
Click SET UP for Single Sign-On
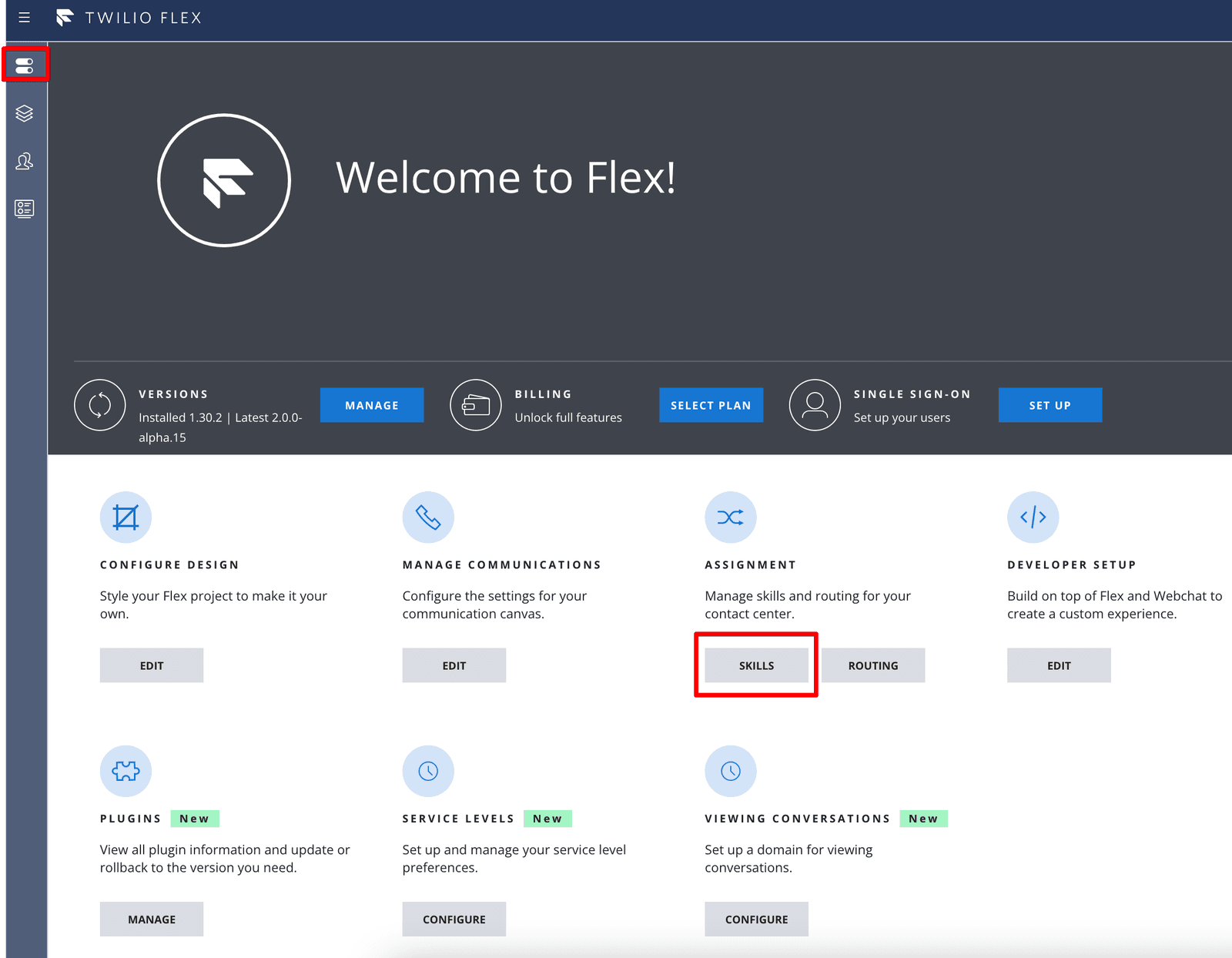click(x=1050, y=405)
